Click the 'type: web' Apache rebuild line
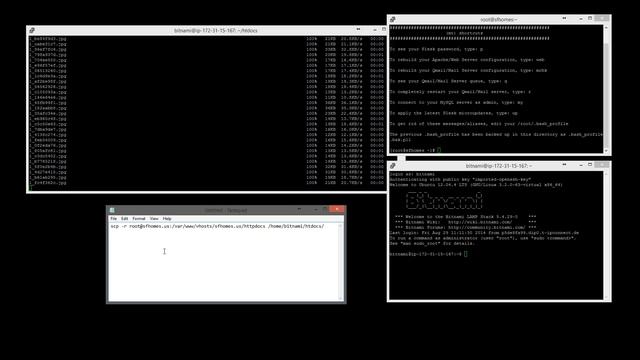This screenshot has height=360, width=640. pyautogui.click(x=467, y=60)
